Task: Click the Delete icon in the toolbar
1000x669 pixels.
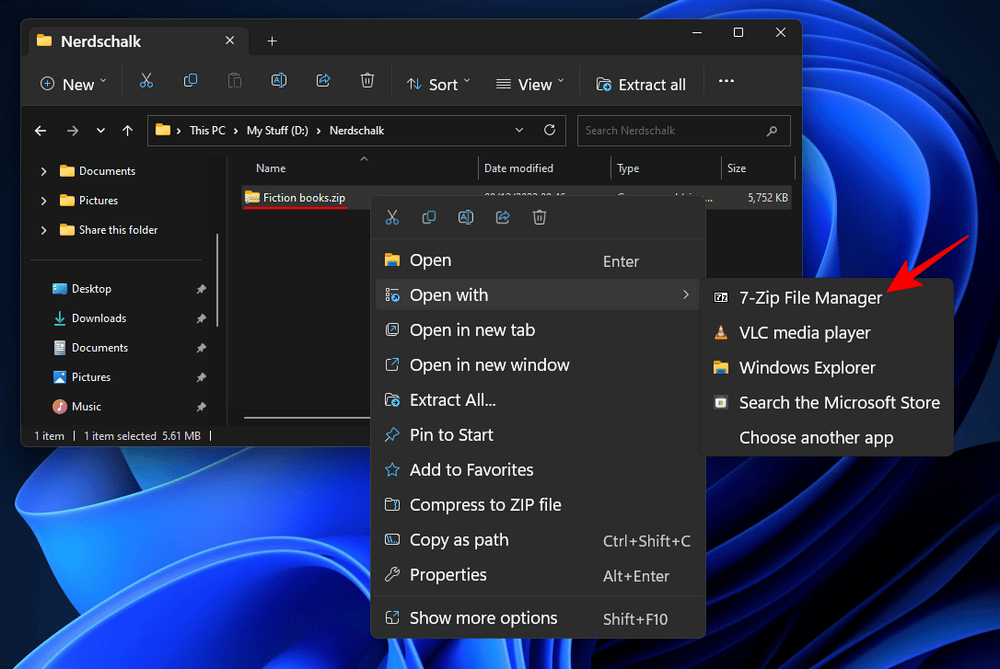Action: tap(367, 81)
